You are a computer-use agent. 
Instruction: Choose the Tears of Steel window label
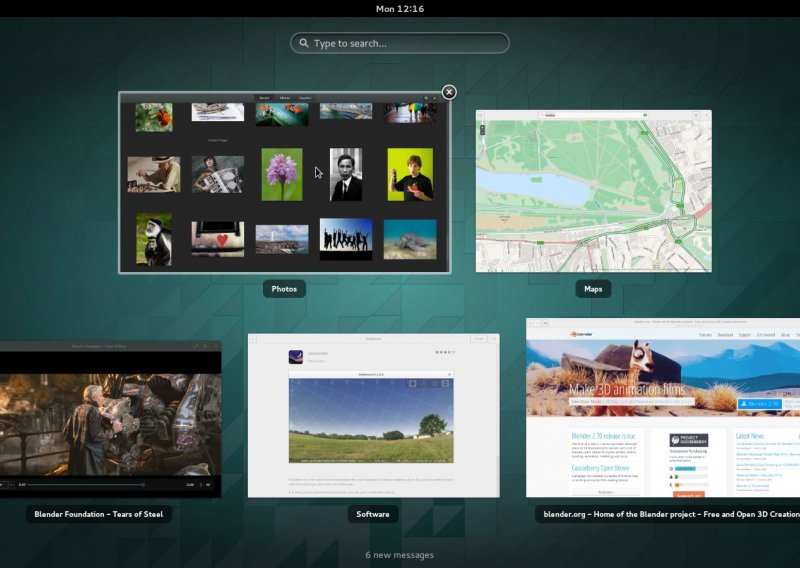98,514
